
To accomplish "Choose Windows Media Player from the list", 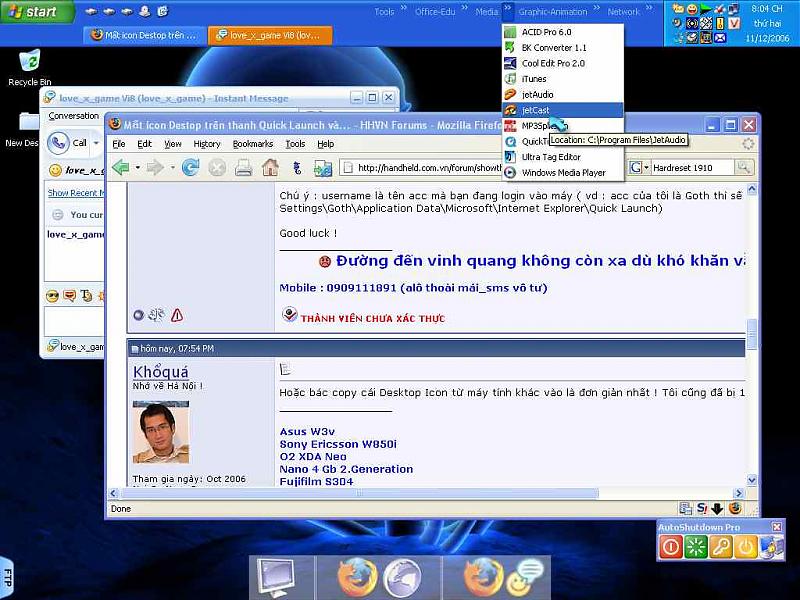I will [563, 172].
